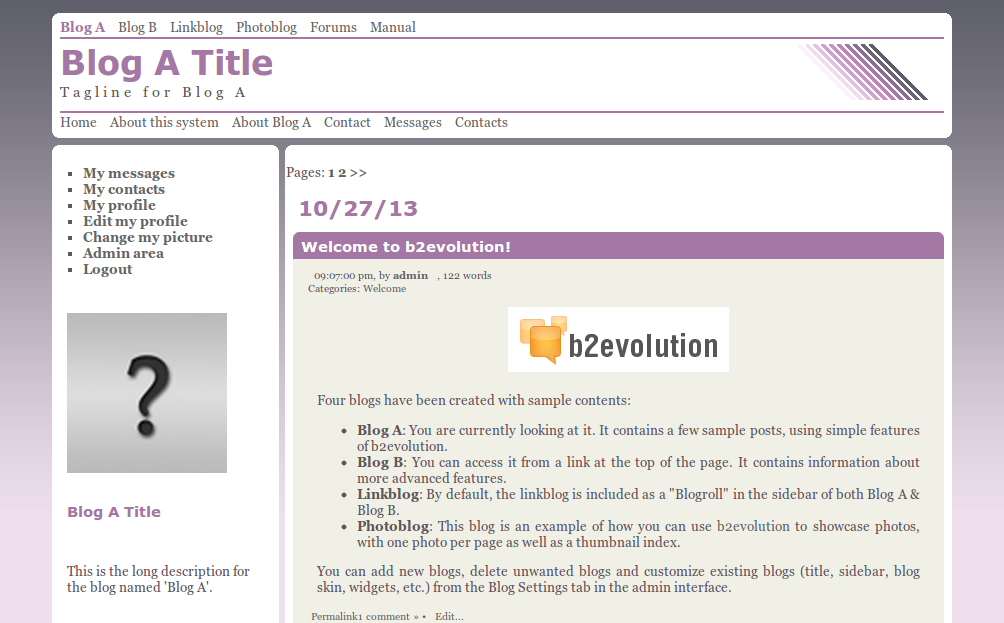Switch to Blog B tab

[137, 28]
